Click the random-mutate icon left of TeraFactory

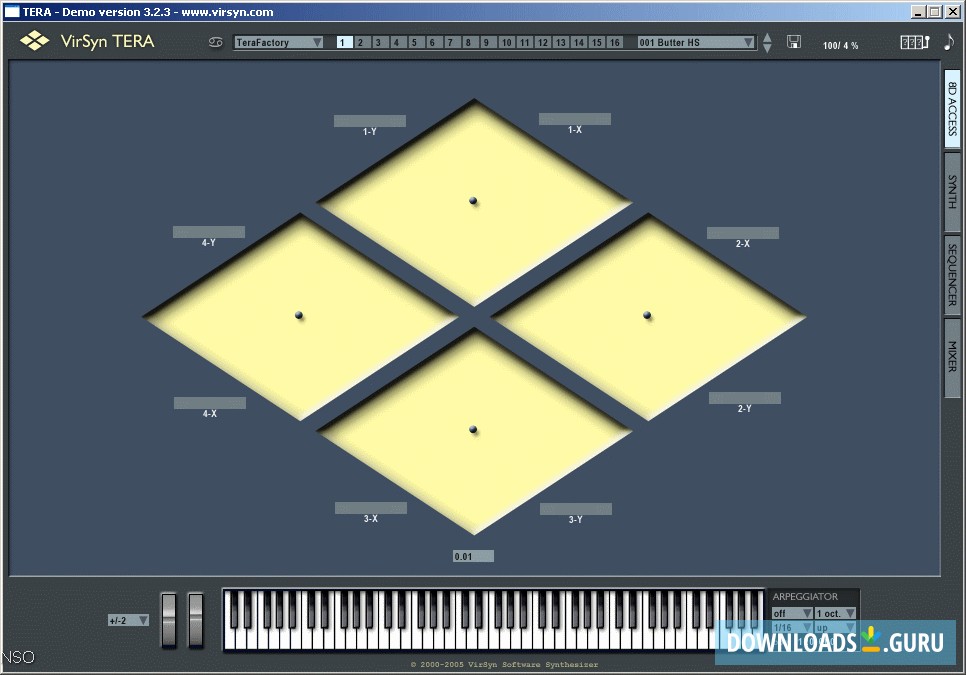point(215,42)
